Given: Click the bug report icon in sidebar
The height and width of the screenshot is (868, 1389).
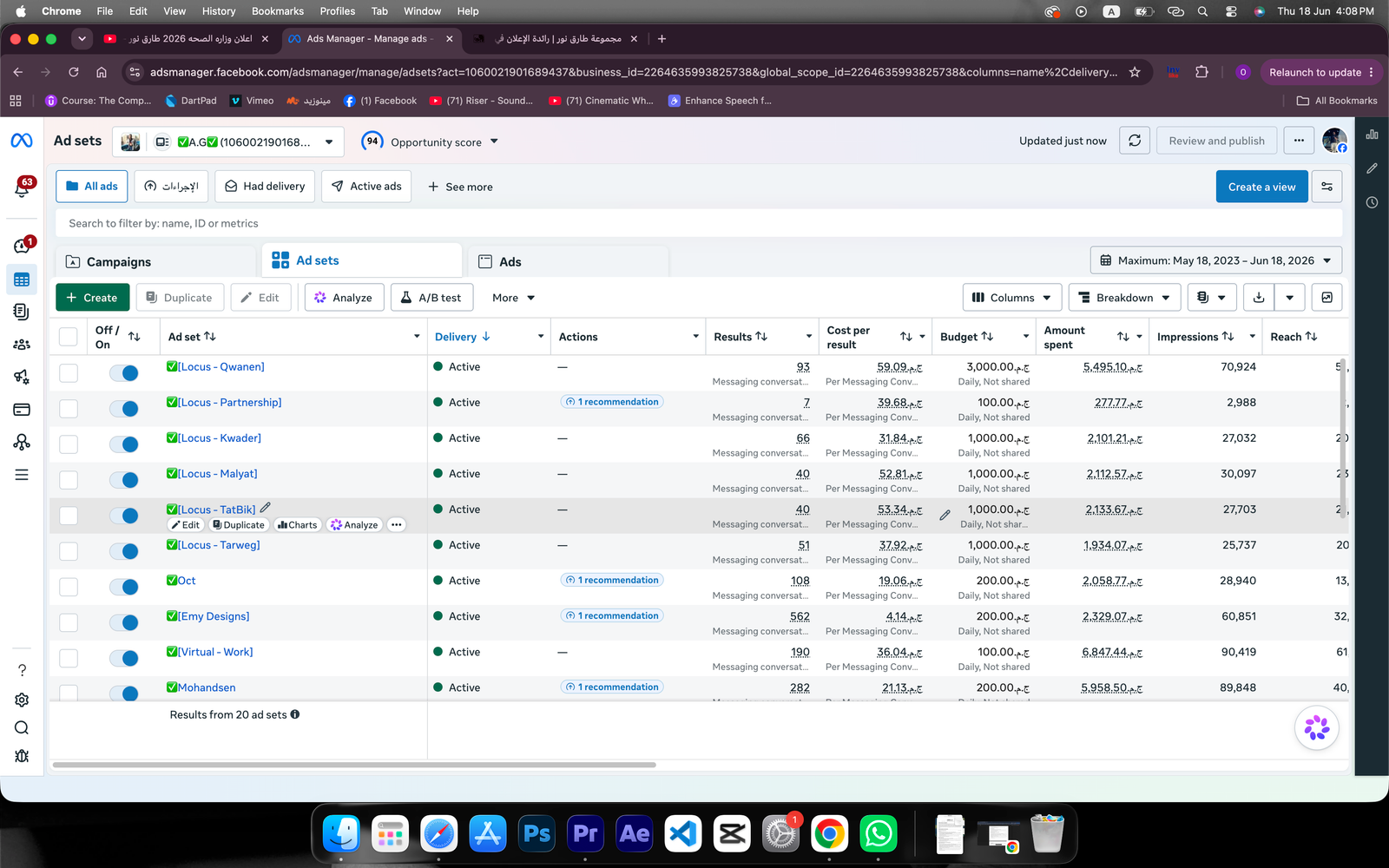Looking at the screenshot, I should click(x=22, y=756).
